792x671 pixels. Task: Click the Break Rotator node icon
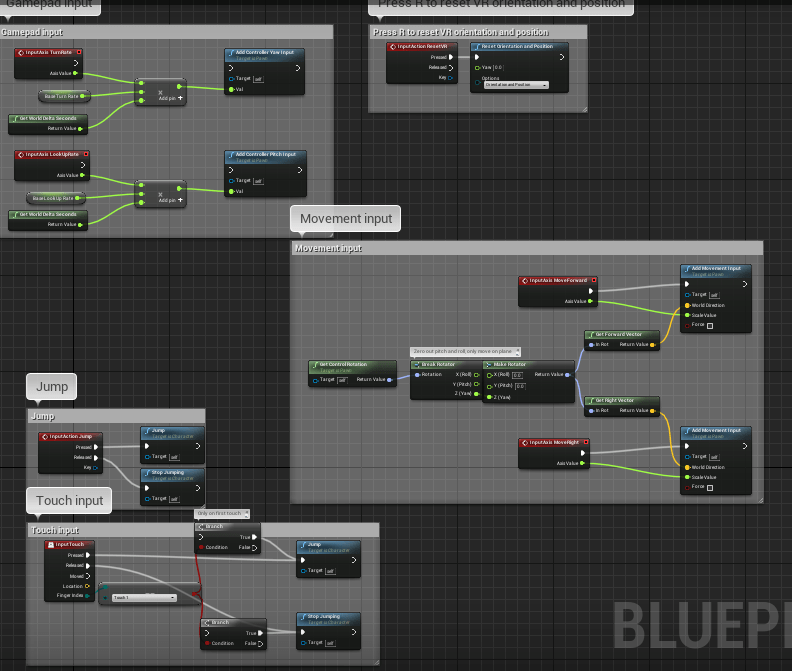tap(417, 364)
